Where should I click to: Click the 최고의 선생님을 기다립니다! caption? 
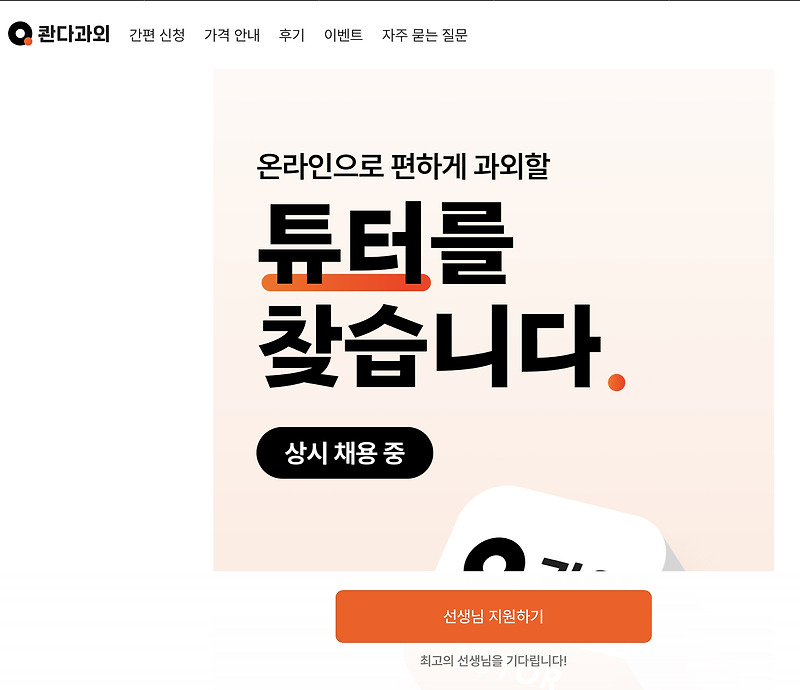[493, 660]
